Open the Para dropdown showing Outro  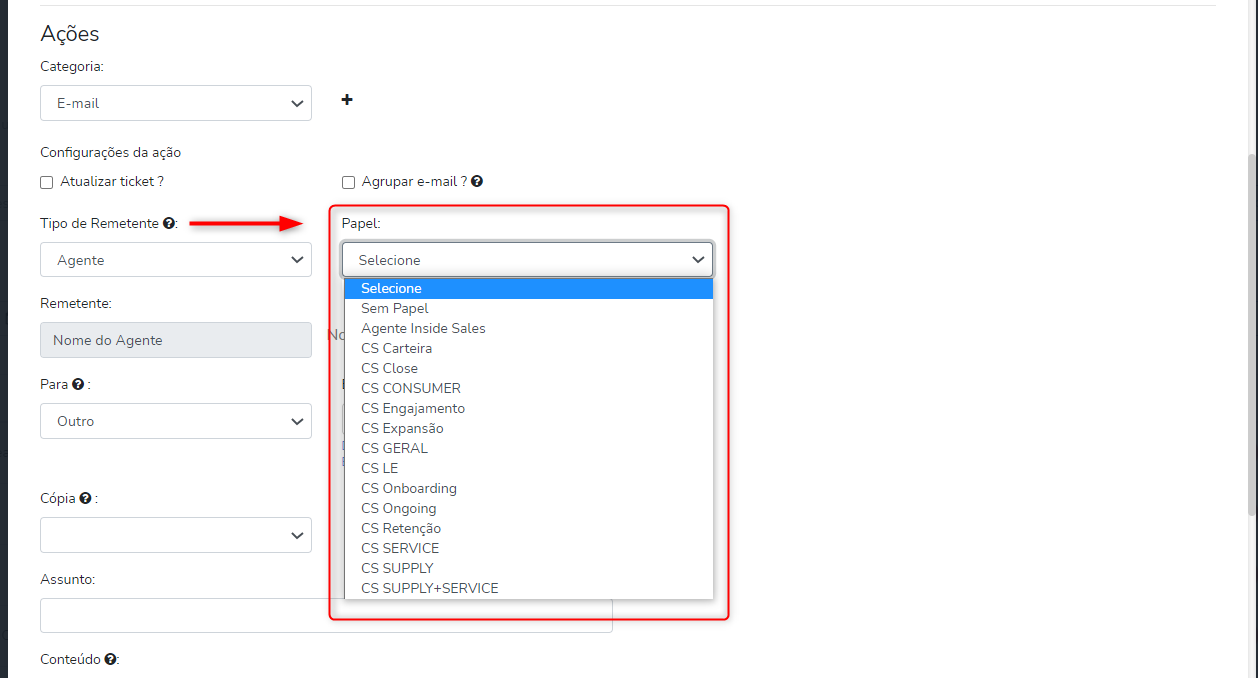176,421
